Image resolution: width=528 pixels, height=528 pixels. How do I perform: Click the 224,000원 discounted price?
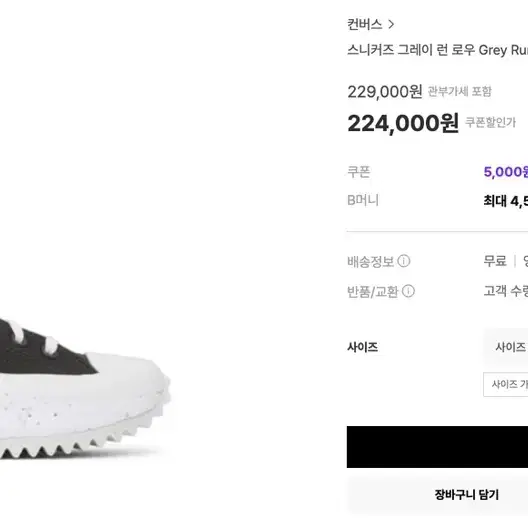(x=403, y=123)
